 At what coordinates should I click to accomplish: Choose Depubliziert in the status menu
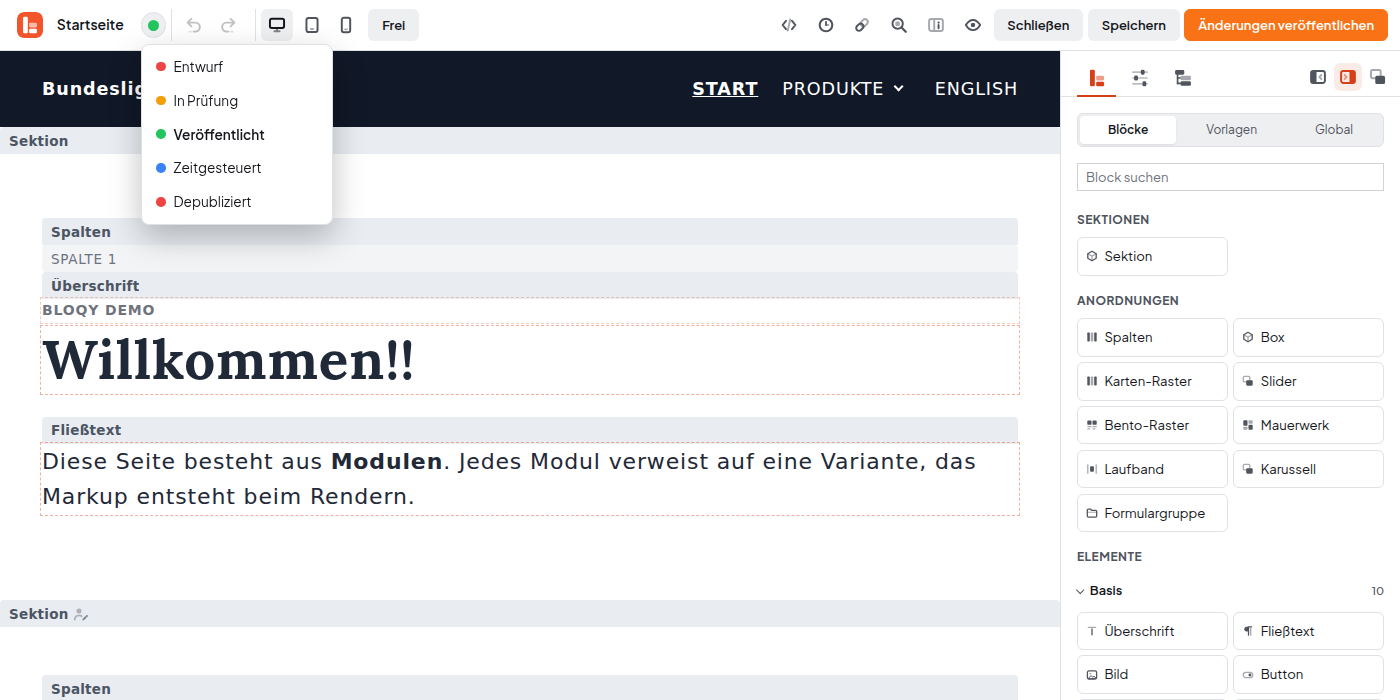(237, 202)
